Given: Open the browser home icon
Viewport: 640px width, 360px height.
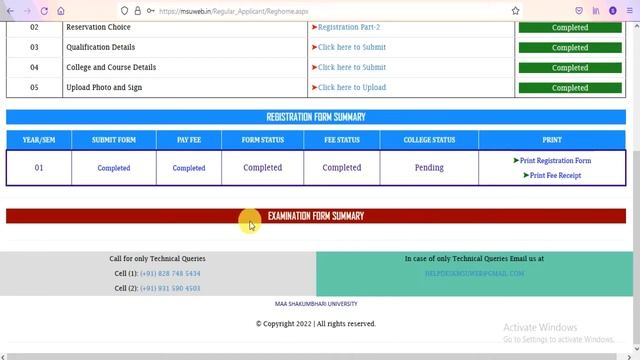Looking at the screenshot, I should [61, 11].
